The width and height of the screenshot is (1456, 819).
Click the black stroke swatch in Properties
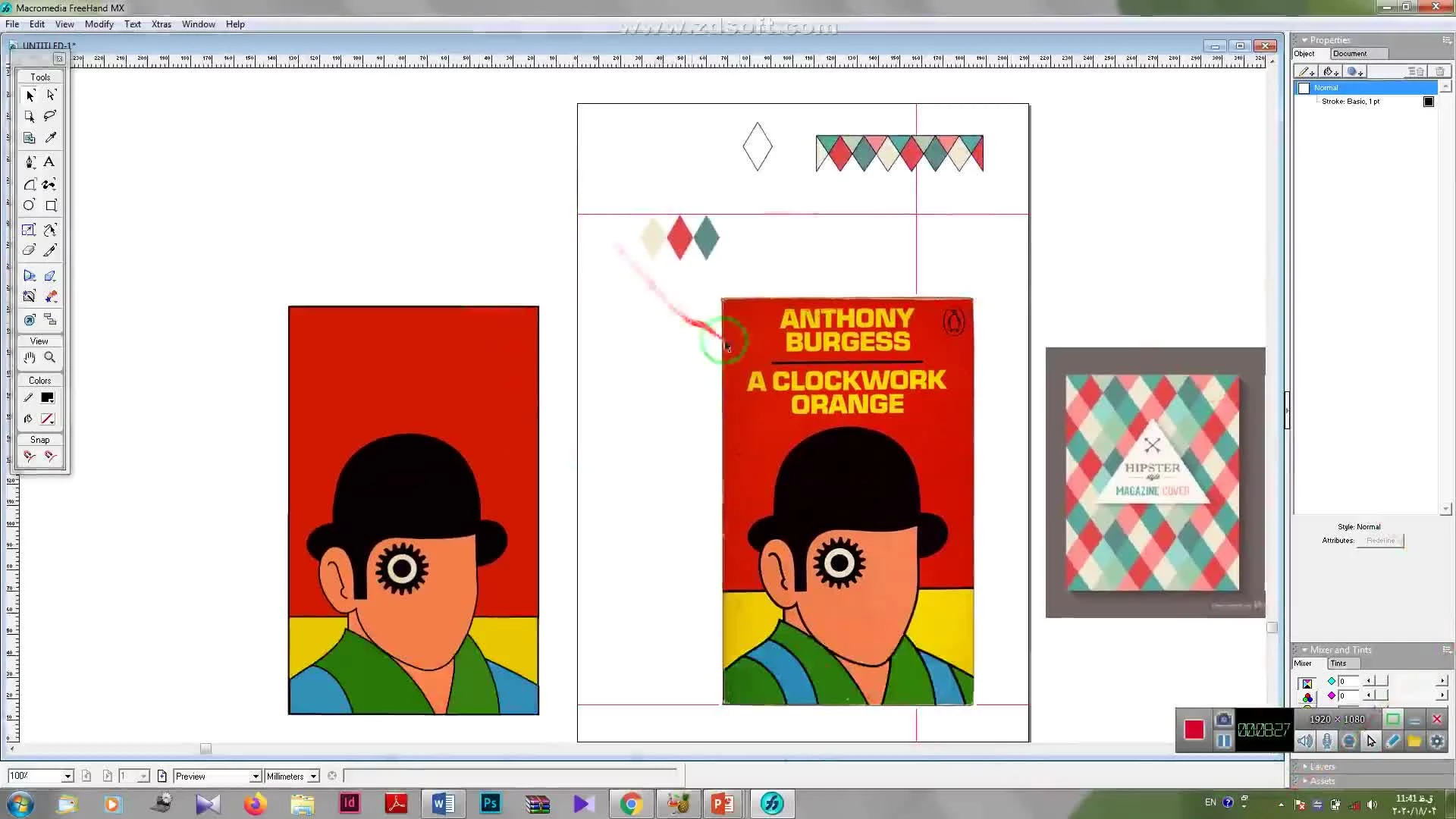1429,102
